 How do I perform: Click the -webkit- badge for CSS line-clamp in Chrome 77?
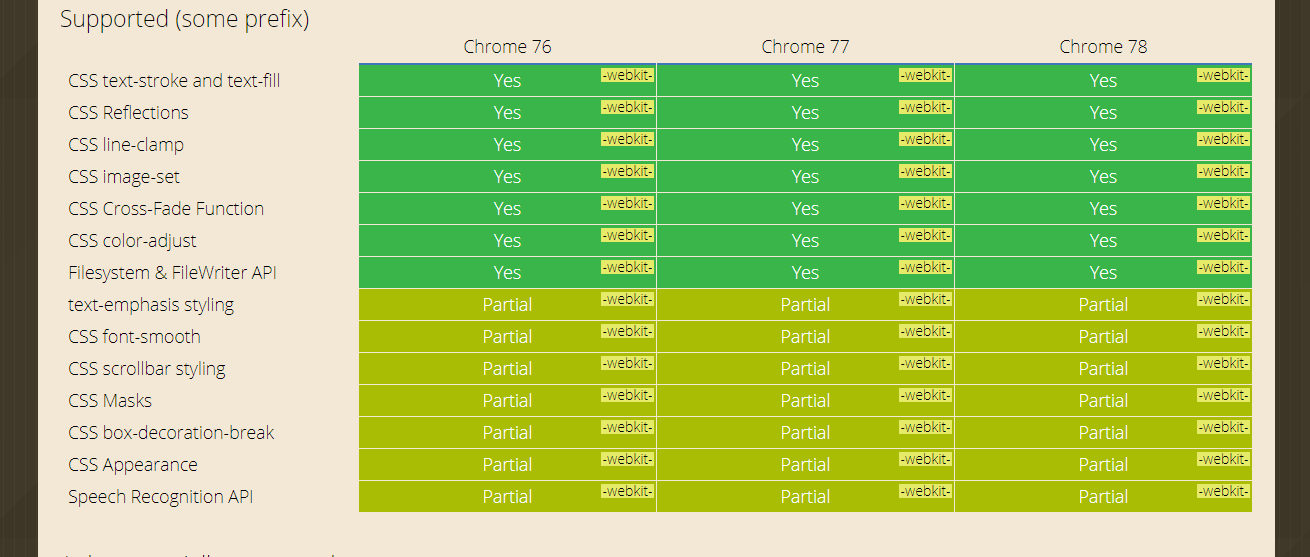(x=925, y=139)
